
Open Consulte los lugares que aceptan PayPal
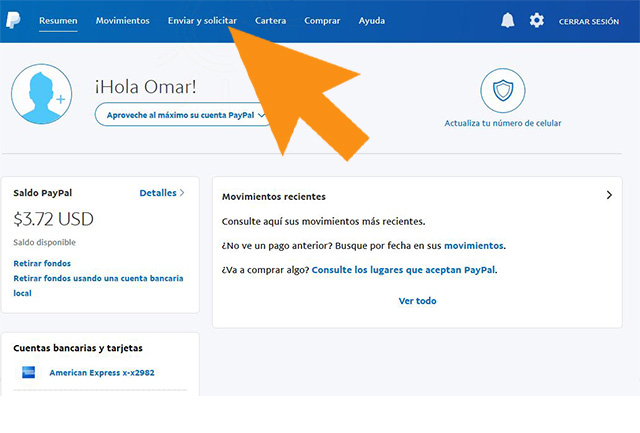pyautogui.click(x=403, y=270)
